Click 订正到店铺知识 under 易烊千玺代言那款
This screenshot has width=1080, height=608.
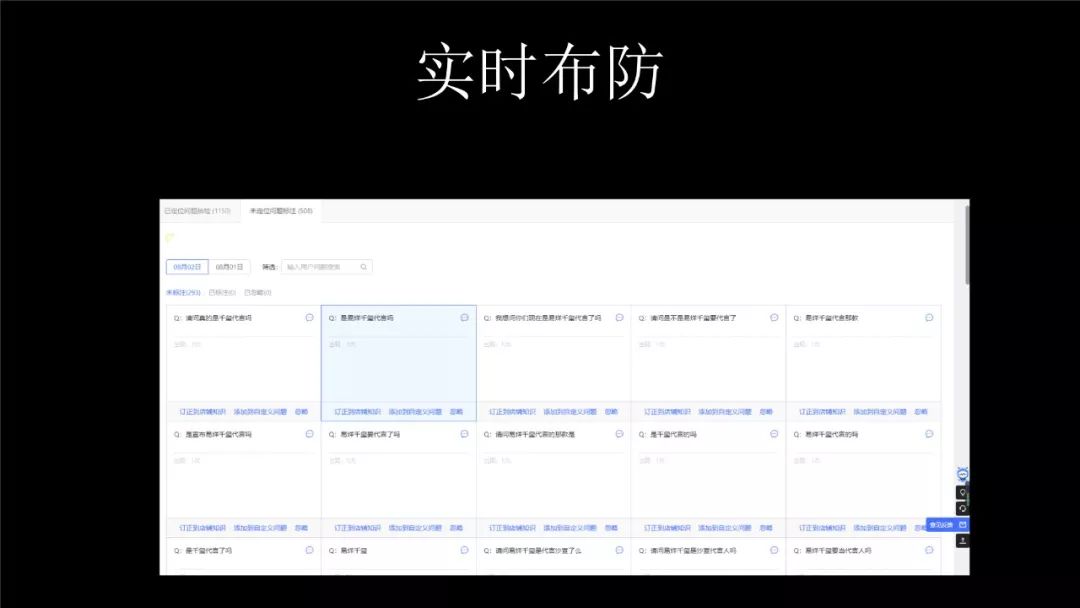(x=822, y=412)
